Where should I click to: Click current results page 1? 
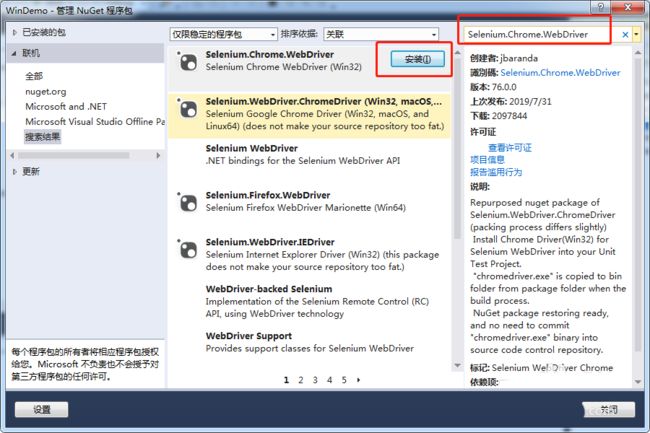tap(286, 380)
